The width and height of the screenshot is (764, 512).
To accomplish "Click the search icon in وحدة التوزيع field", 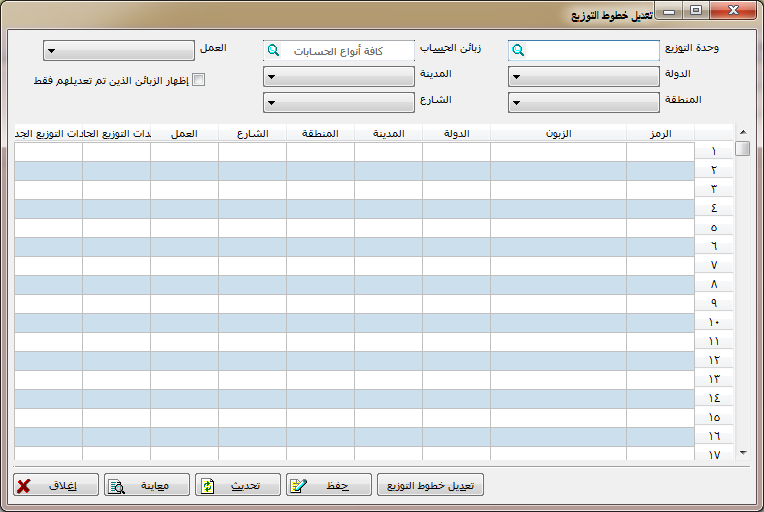I will [x=517, y=50].
